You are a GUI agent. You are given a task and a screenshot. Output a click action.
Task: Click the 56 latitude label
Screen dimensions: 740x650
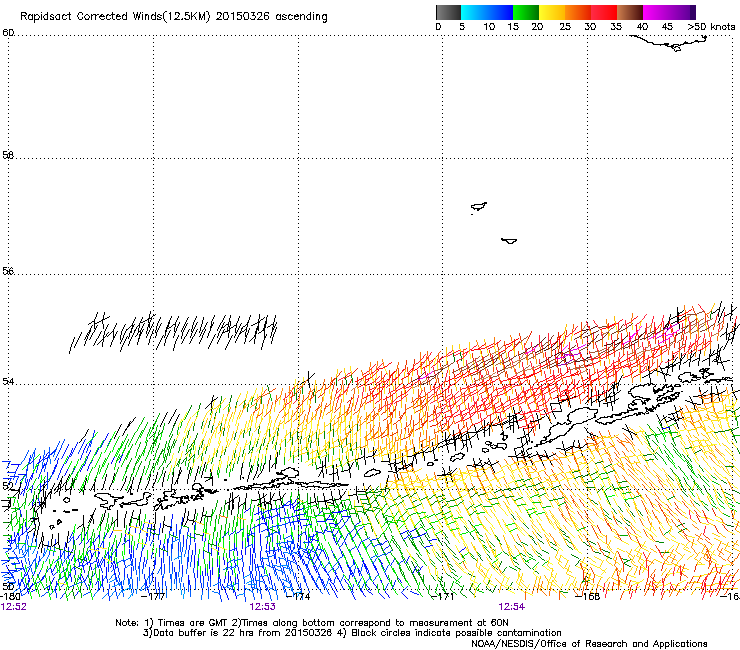point(8,271)
